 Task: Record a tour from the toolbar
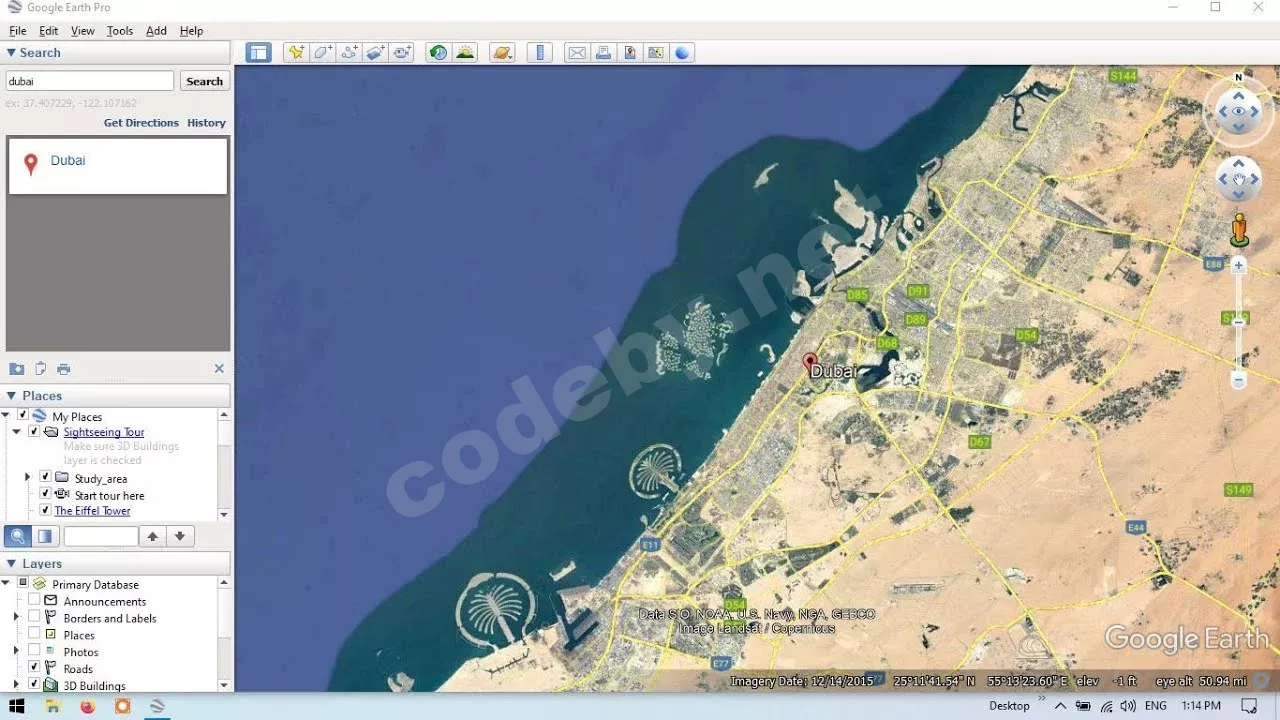(x=403, y=53)
